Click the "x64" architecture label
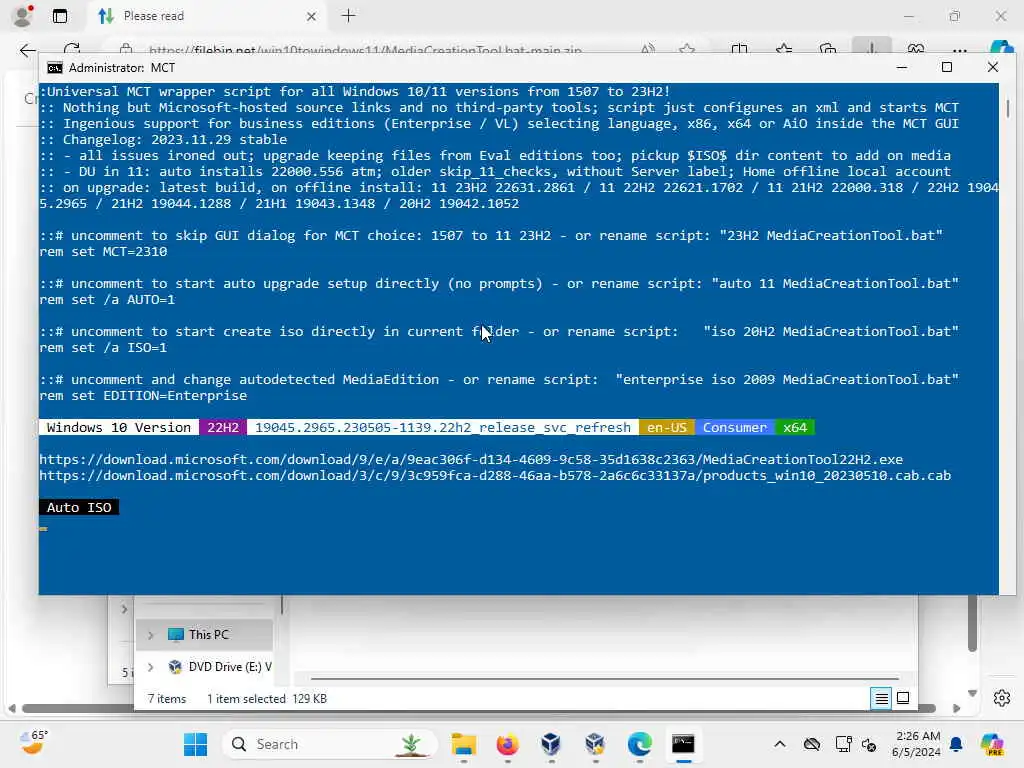The image size is (1024, 768). tap(795, 427)
